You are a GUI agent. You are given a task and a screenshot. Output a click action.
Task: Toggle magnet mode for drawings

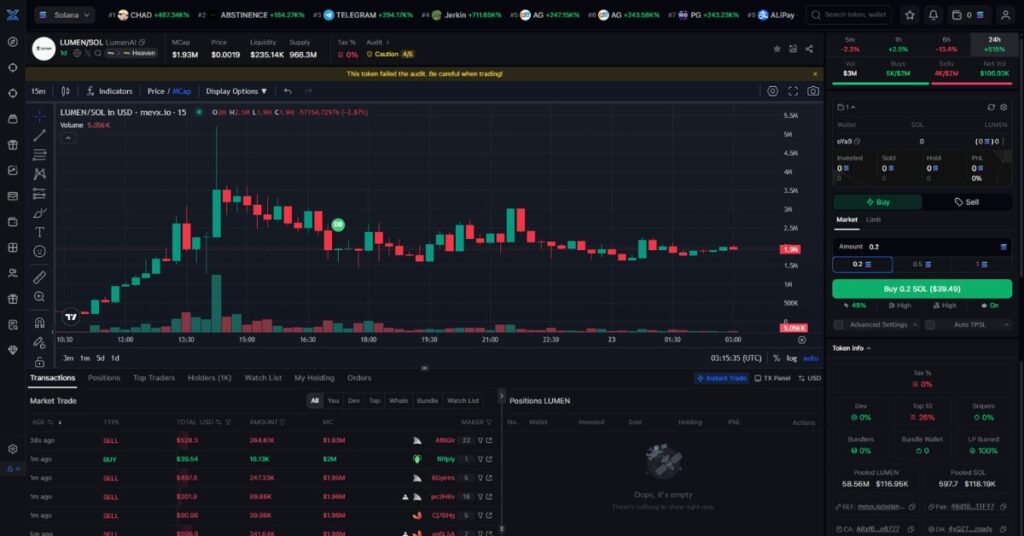click(39, 323)
